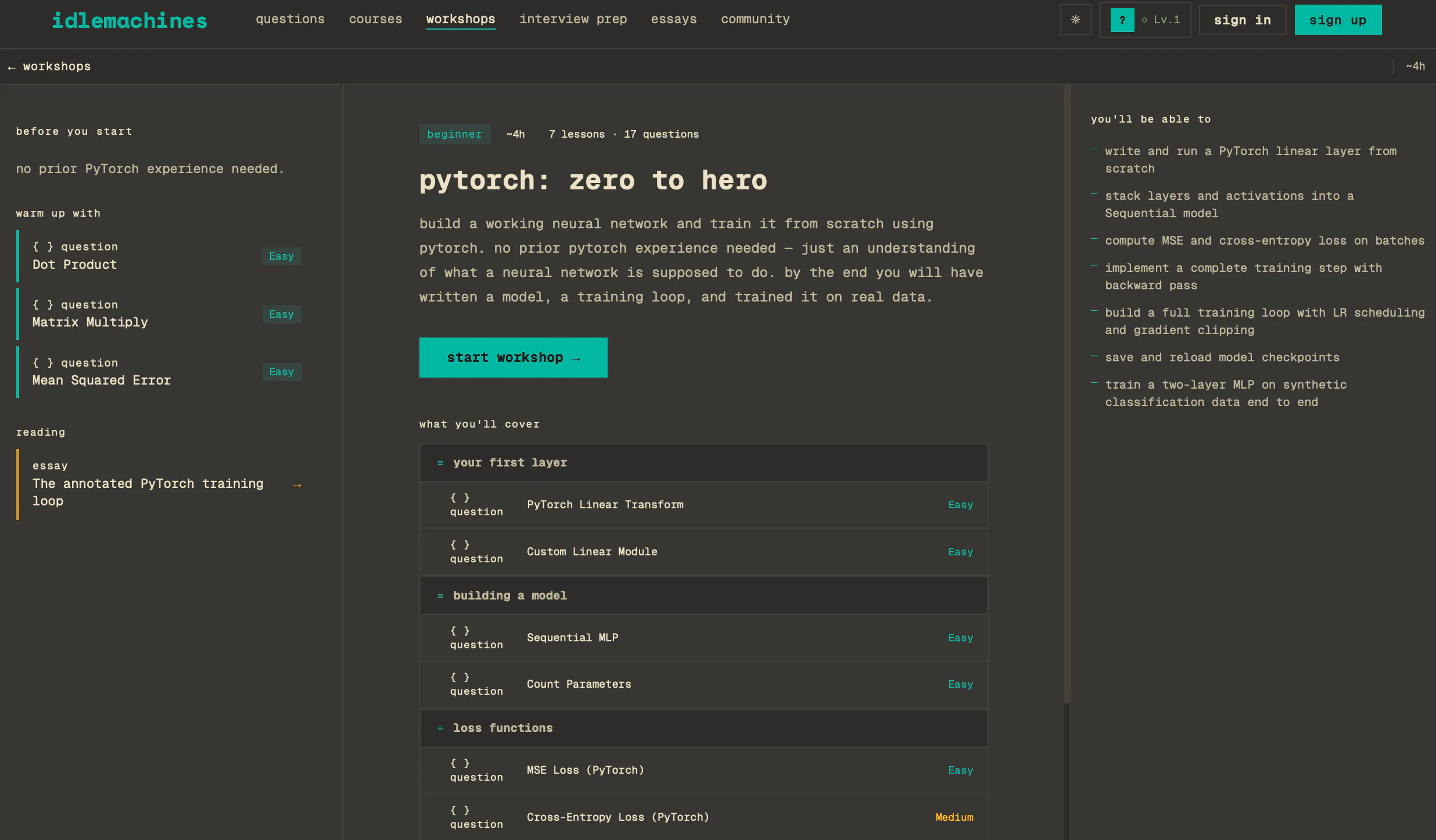
Task: Open the courses nav item
Action: [x=375, y=19]
